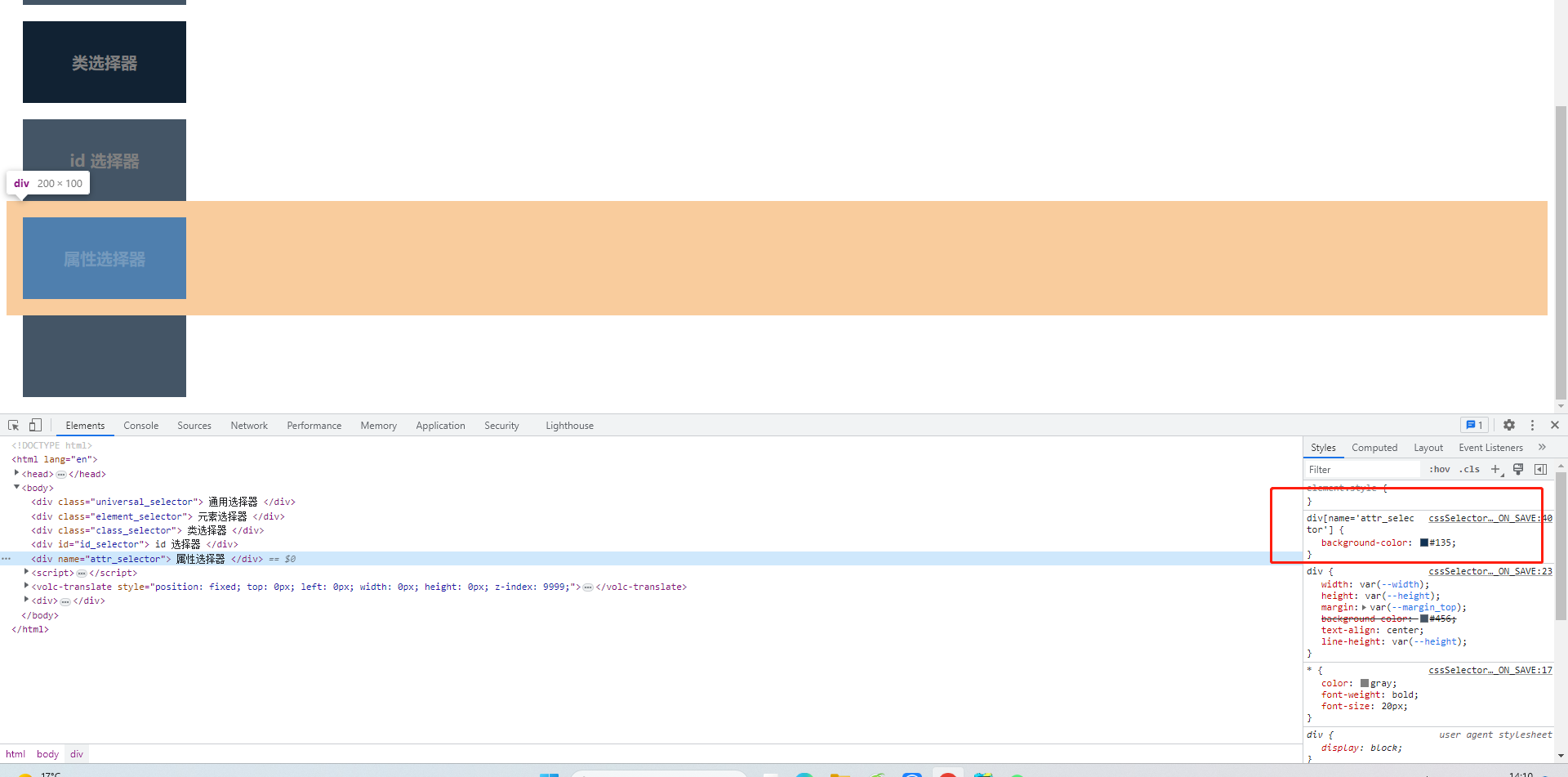Switch to the Computed sub-tab
This screenshot has width=1568, height=777.
[1374, 447]
